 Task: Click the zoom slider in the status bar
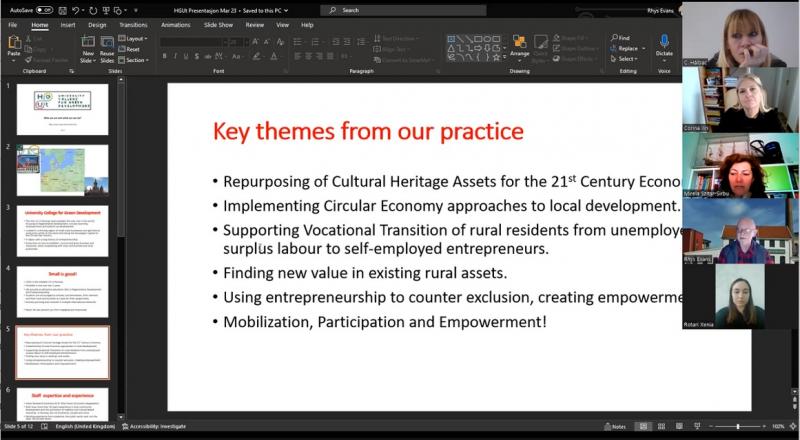click(737, 427)
